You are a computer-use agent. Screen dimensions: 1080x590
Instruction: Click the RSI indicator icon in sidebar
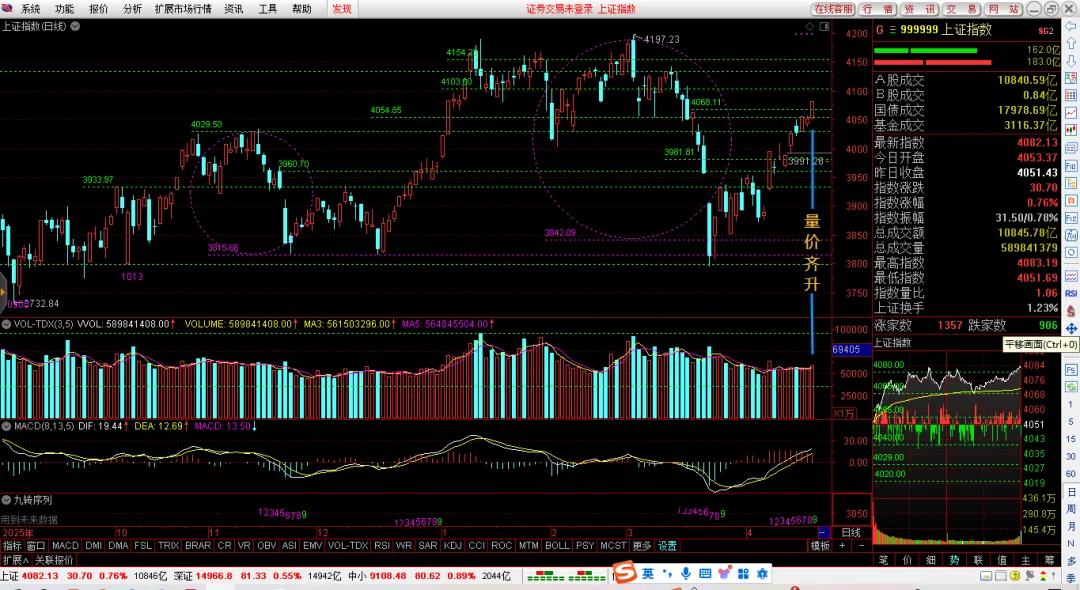[x=1071, y=293]
